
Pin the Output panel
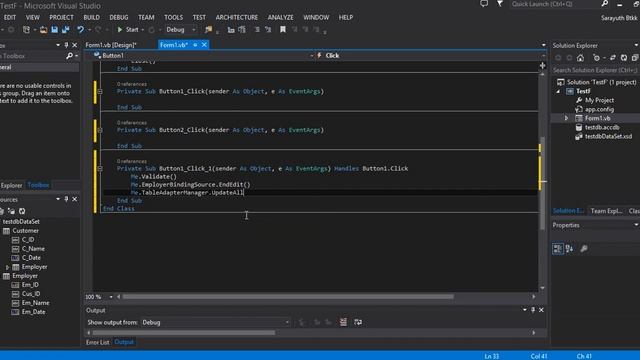point(533,310)
